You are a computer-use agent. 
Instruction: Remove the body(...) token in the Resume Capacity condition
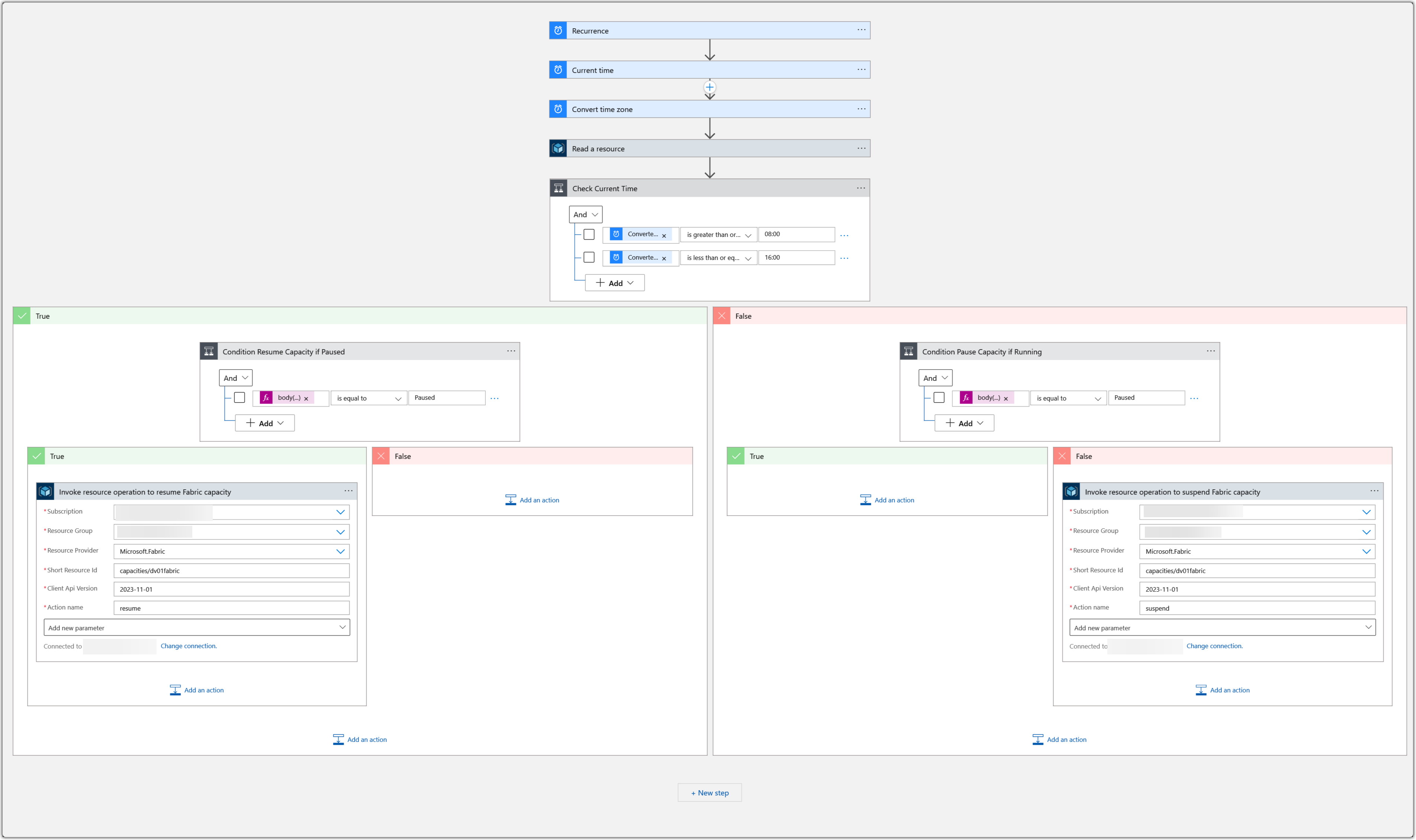[306, 399]
